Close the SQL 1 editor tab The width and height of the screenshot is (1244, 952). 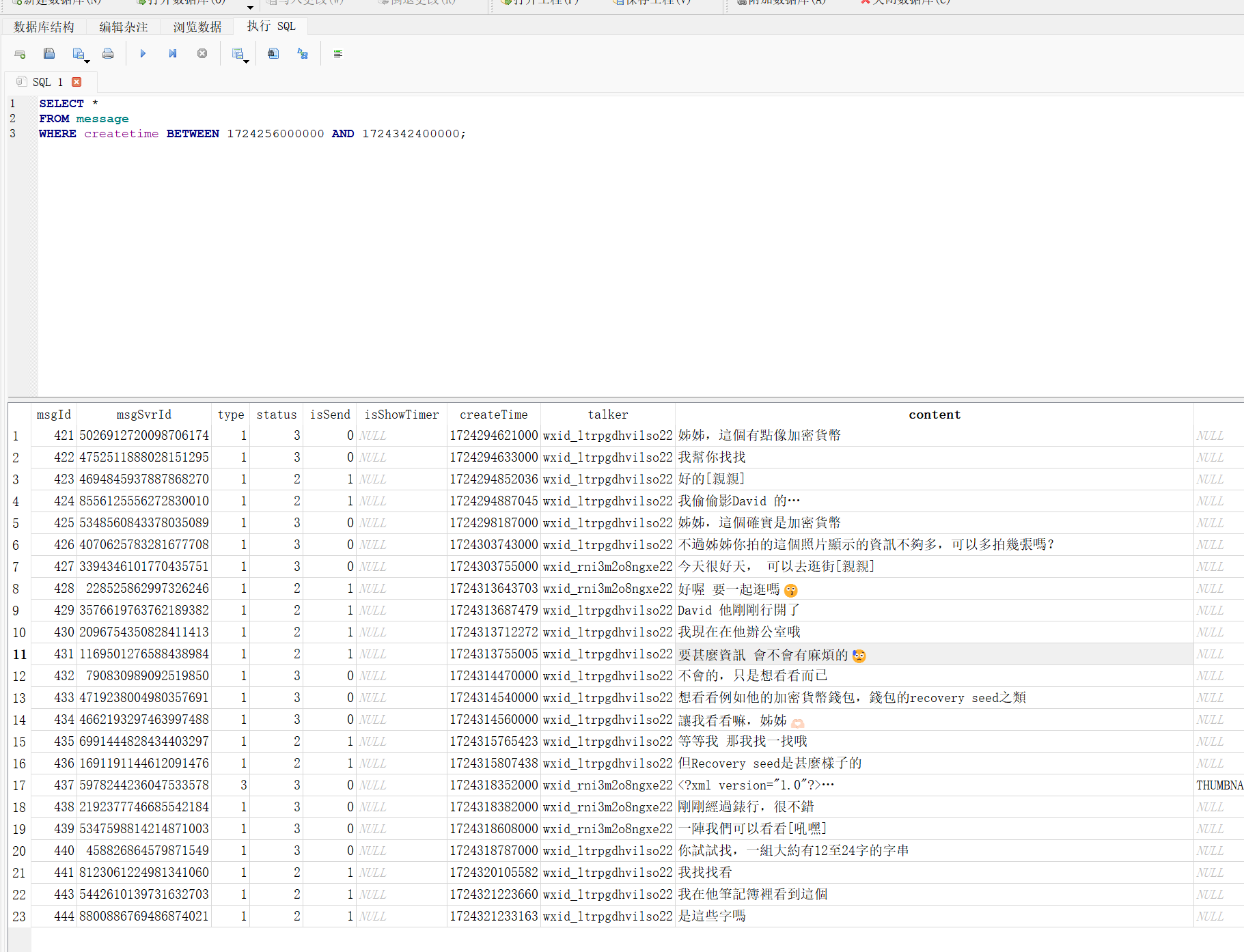pos(77,82)
